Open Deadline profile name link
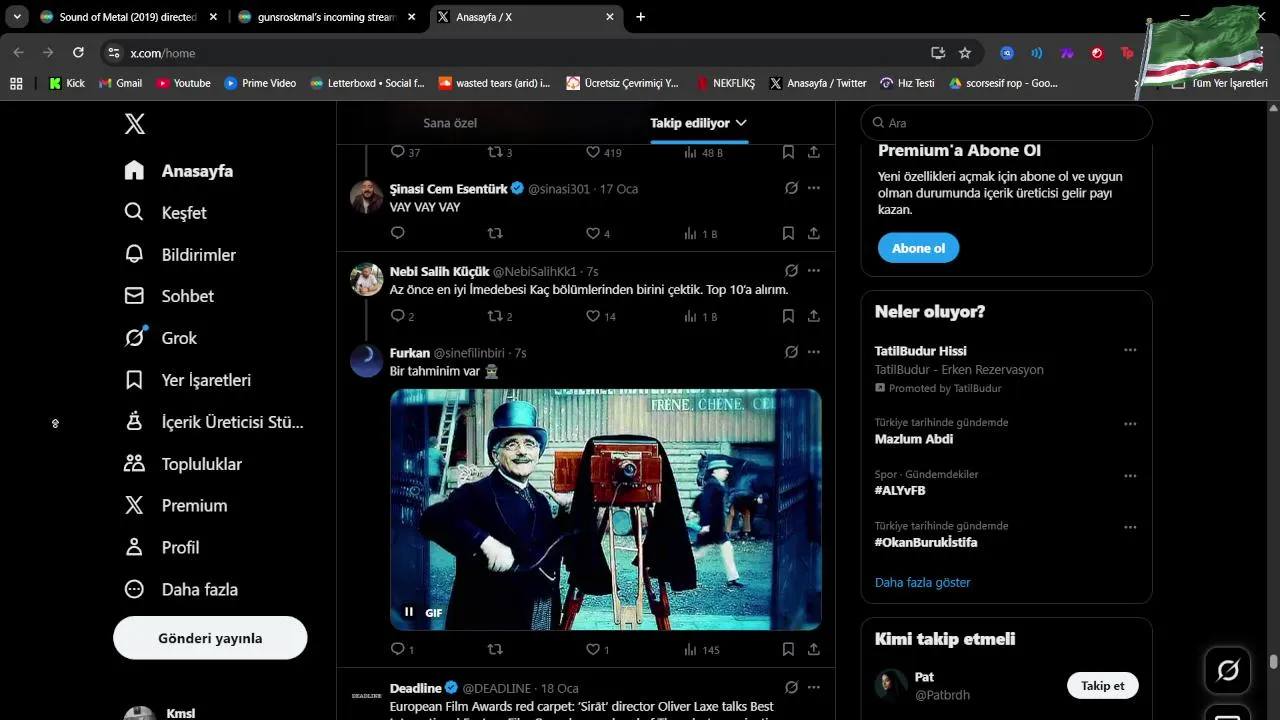Screen dimensions: 1280x720 (416, 688)
